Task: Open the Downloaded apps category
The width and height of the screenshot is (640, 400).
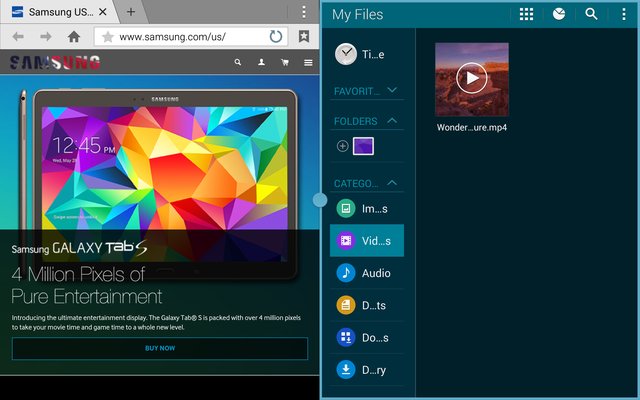Action: coord(367,338)
